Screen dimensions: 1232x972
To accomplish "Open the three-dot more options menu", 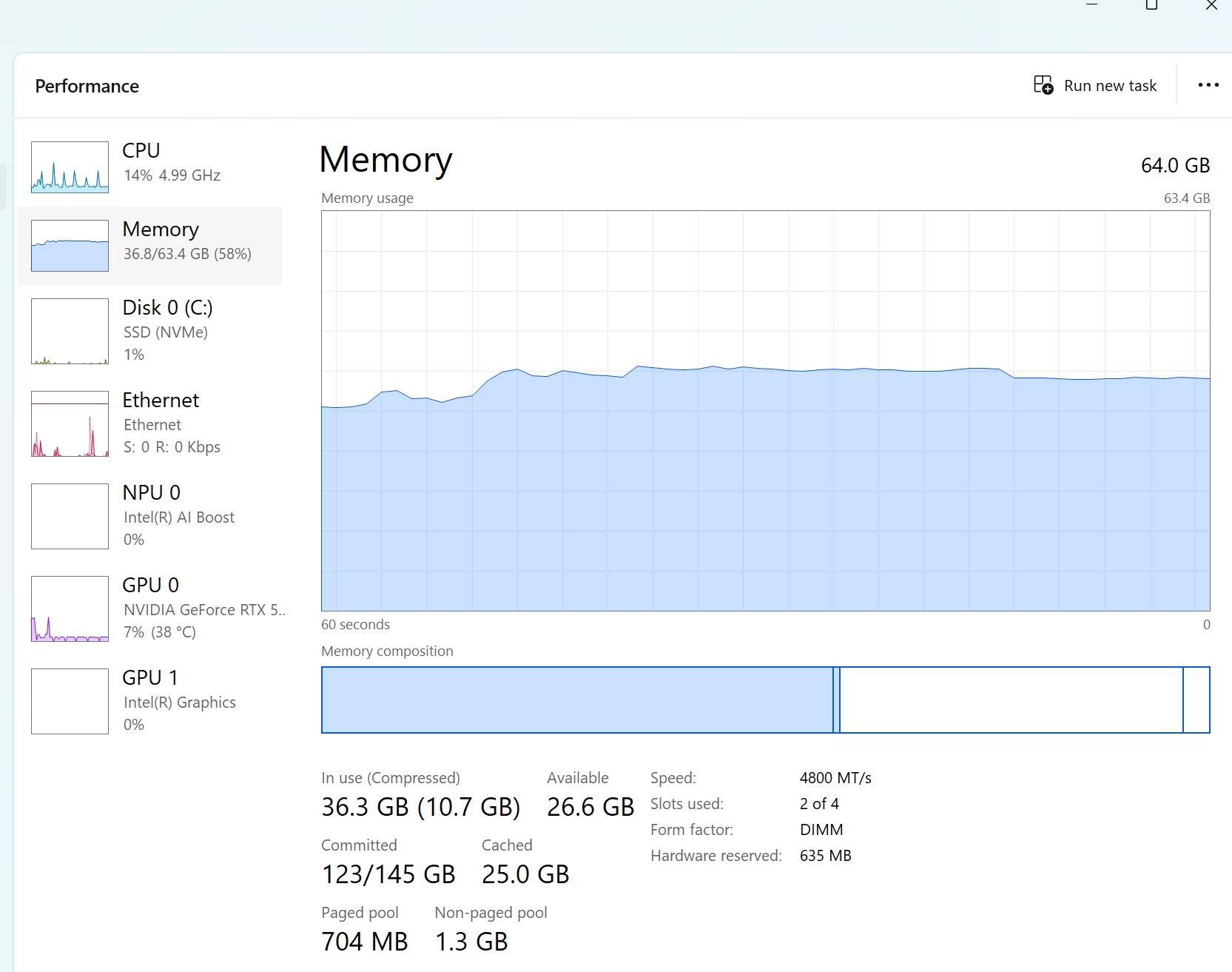I will [1208, 85].
